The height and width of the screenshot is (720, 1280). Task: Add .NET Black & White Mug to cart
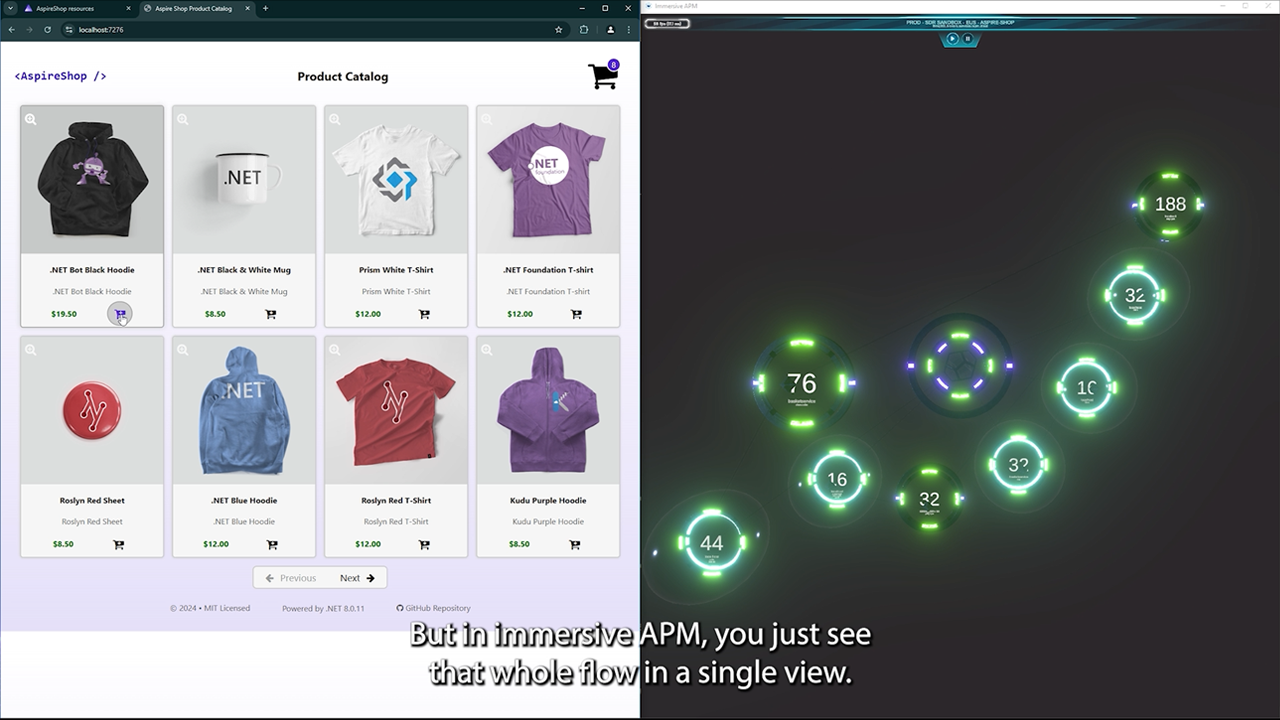[x=271, y=314]
